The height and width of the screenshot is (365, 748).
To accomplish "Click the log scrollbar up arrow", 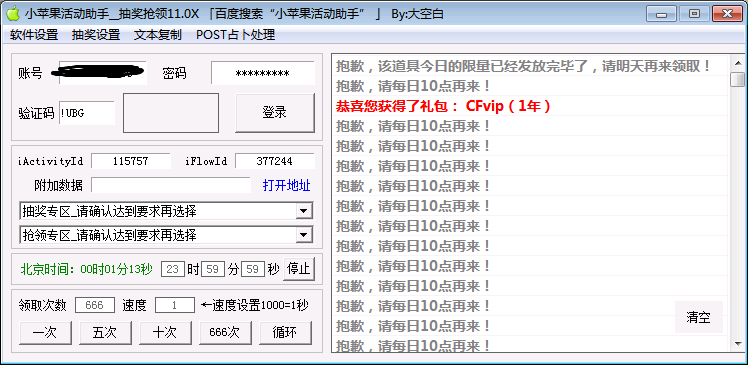I will [x=738, y=63].
